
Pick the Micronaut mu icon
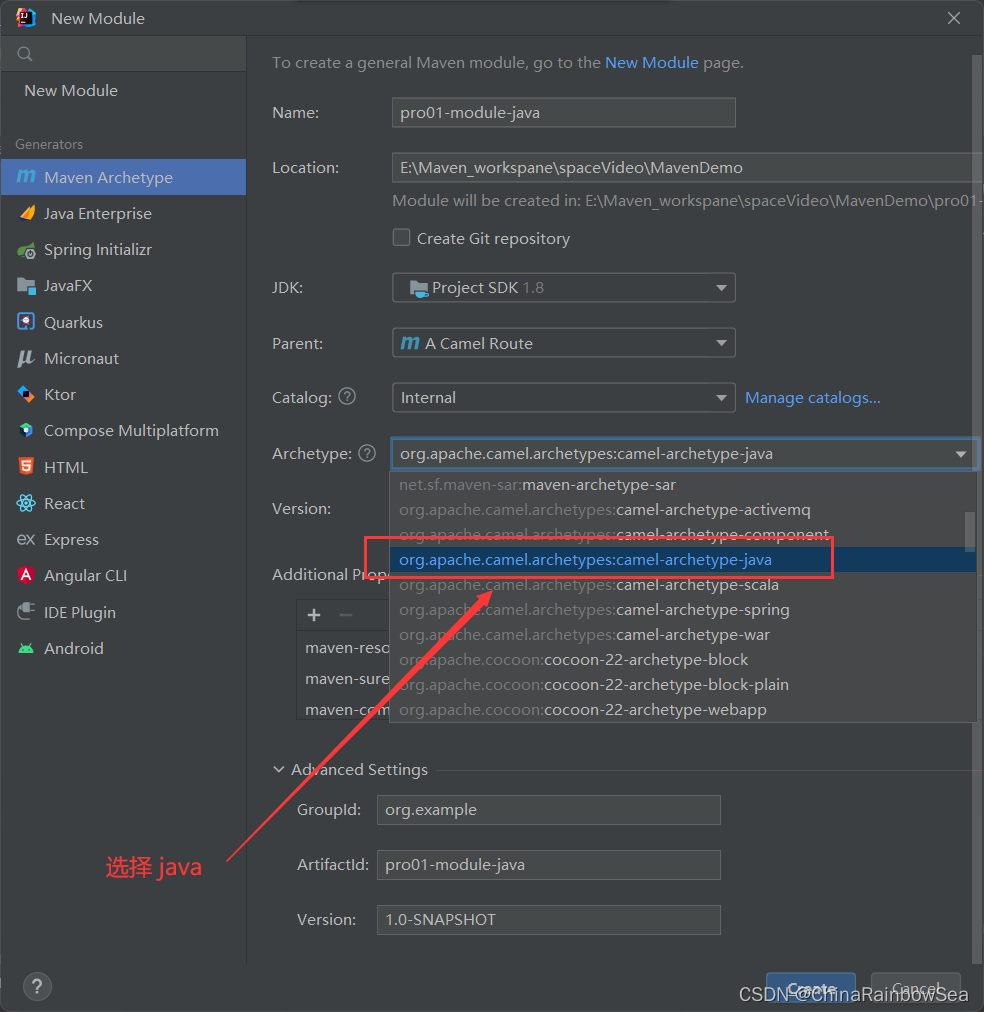click(x=26, y=358)
